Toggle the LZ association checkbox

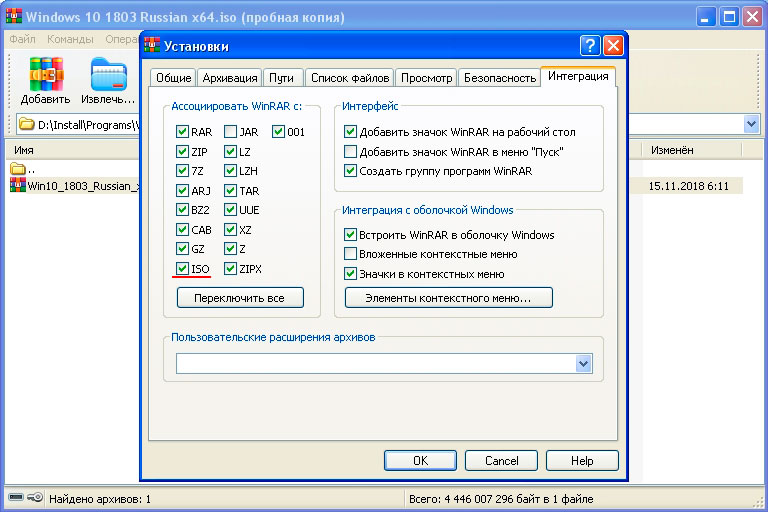click(x=230, y=151)
